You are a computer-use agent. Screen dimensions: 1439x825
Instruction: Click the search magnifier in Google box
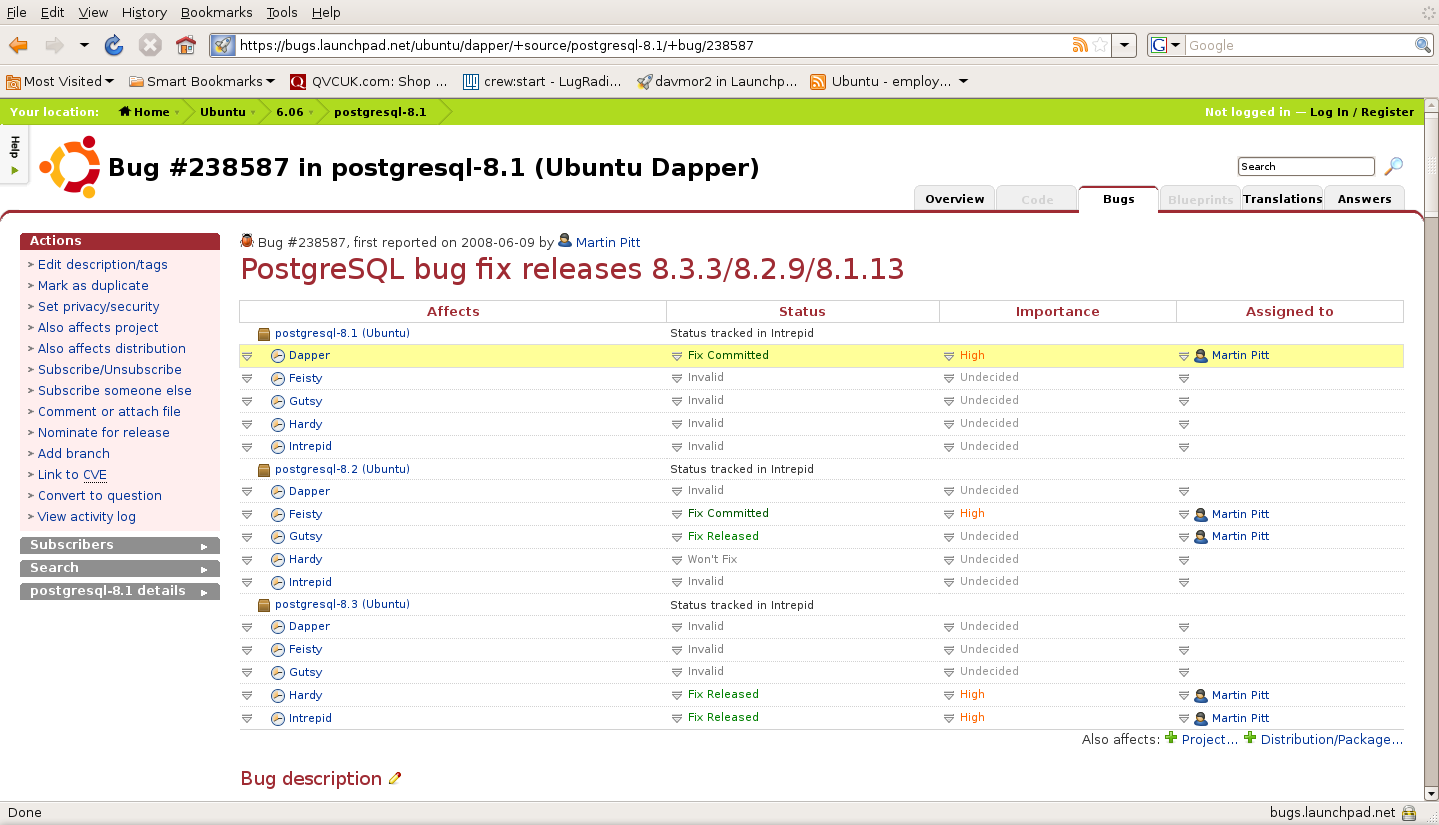click(x=1423, y=45)
